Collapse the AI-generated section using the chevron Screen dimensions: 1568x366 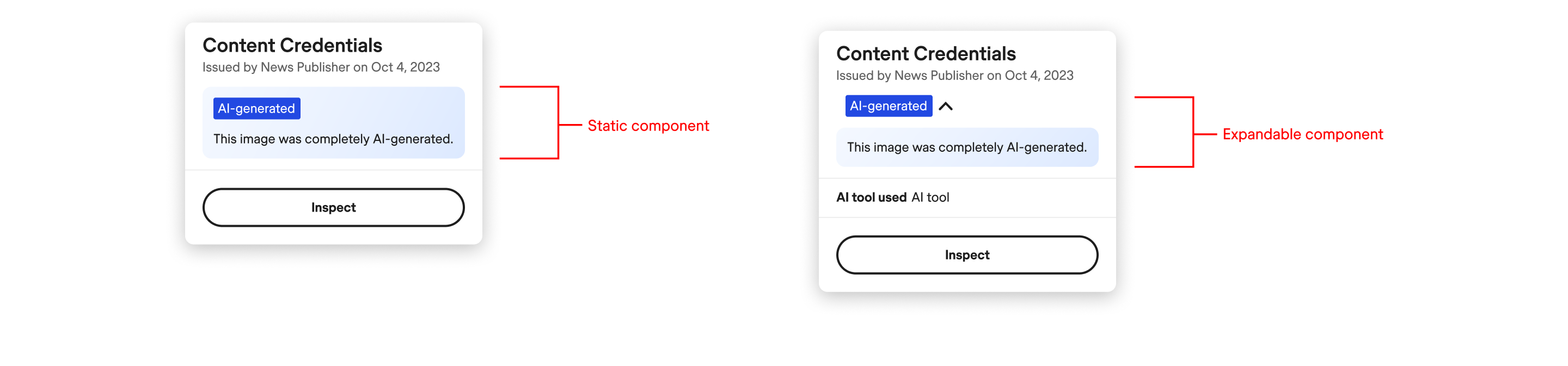(945, 107)
